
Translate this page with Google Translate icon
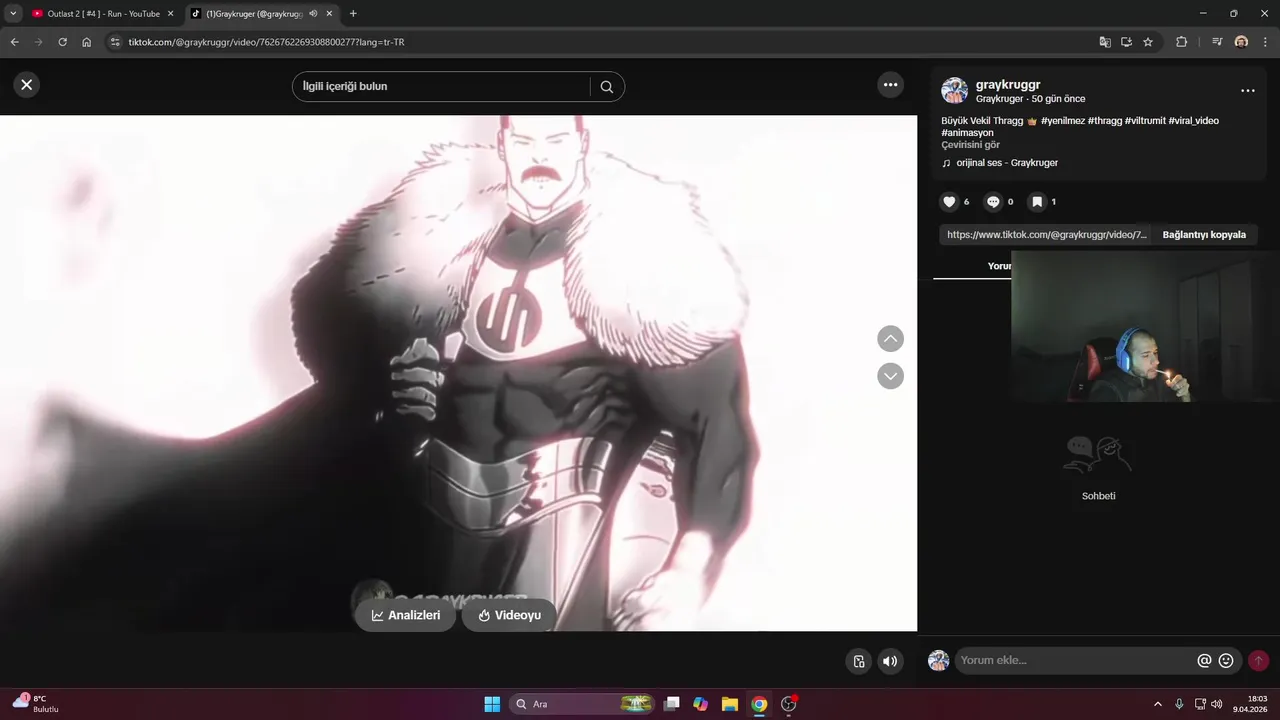tap(1105, 42)
